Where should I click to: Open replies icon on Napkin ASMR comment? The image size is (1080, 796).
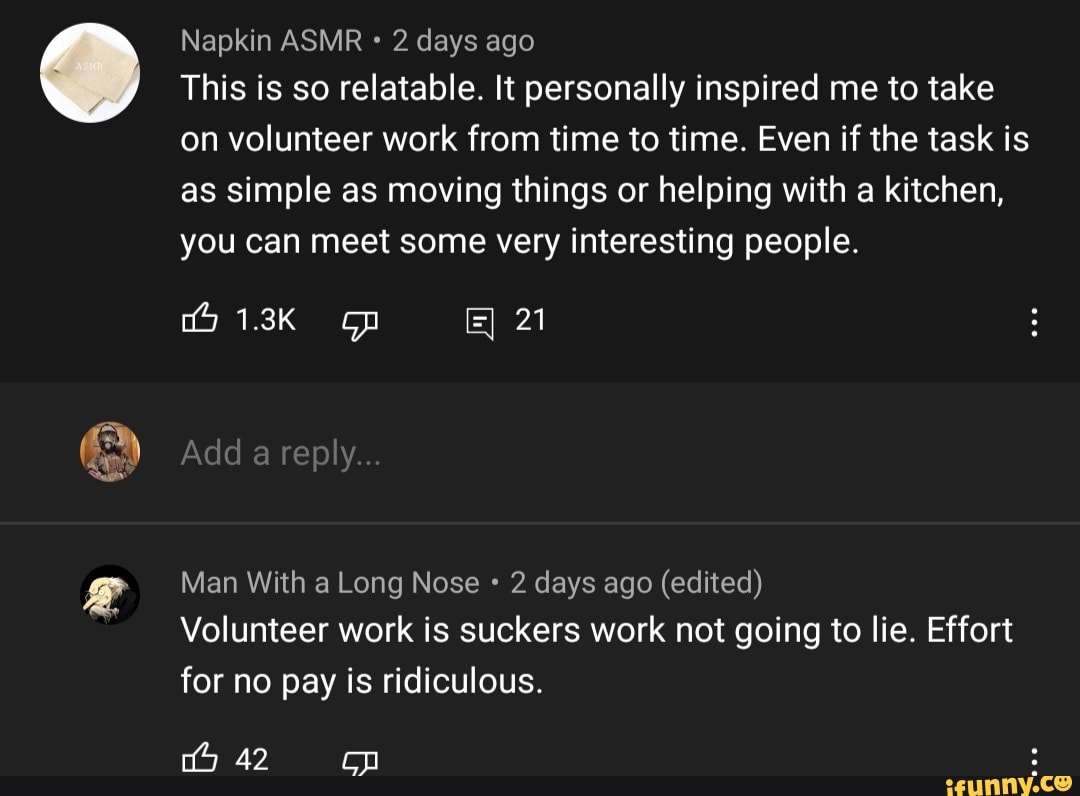pos(480,322)
